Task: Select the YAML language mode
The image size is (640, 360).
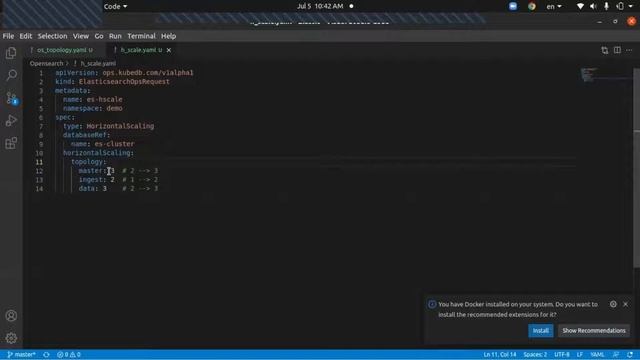Action: (597, 355)
